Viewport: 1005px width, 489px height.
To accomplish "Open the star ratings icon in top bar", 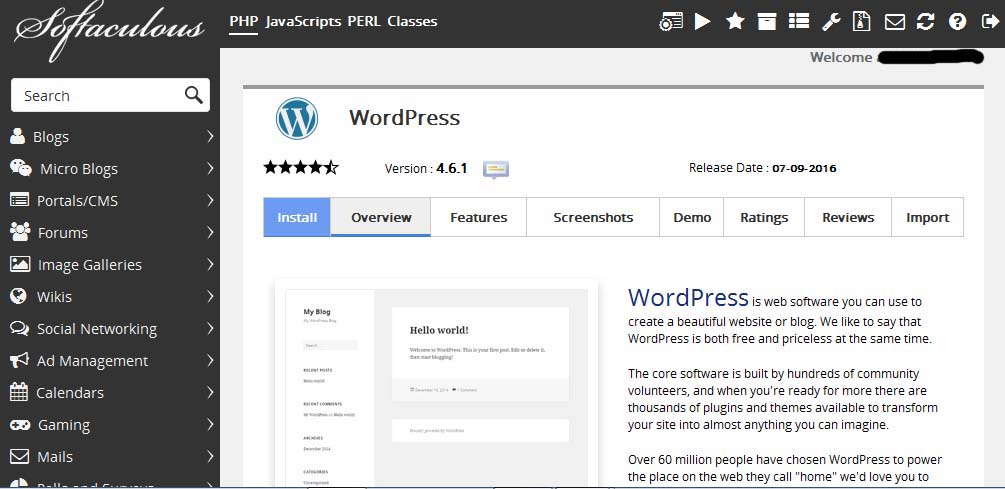I will (735, 21).
